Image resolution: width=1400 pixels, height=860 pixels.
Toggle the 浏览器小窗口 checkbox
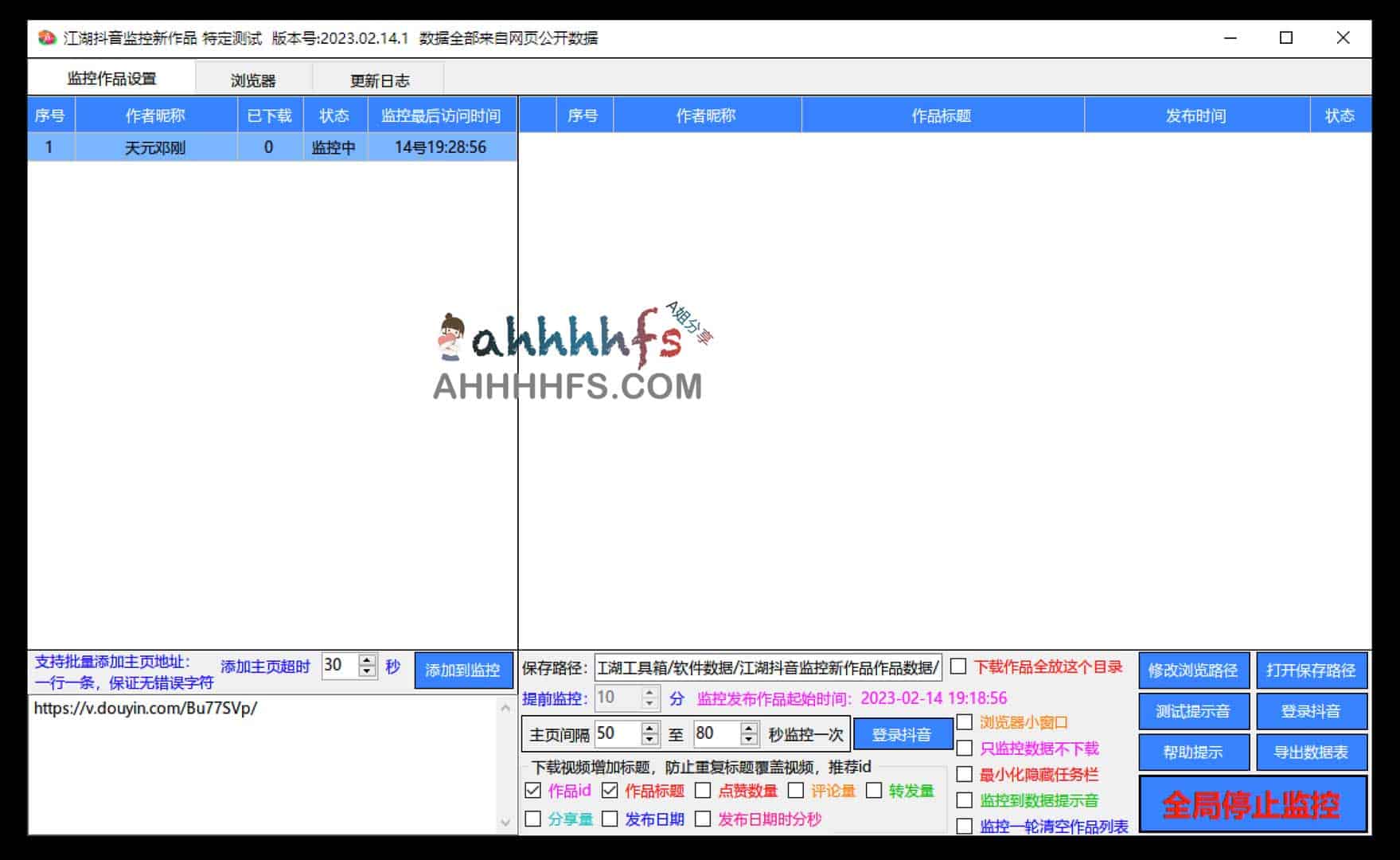click(x=964, y=723)
